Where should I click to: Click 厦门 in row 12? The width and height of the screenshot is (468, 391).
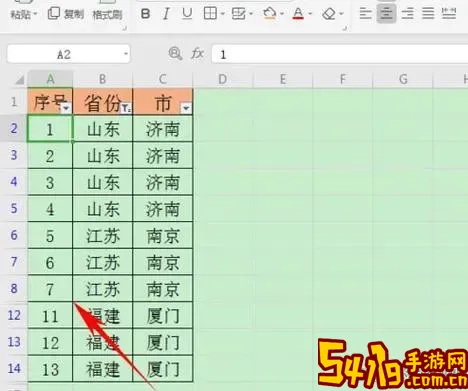163,316
